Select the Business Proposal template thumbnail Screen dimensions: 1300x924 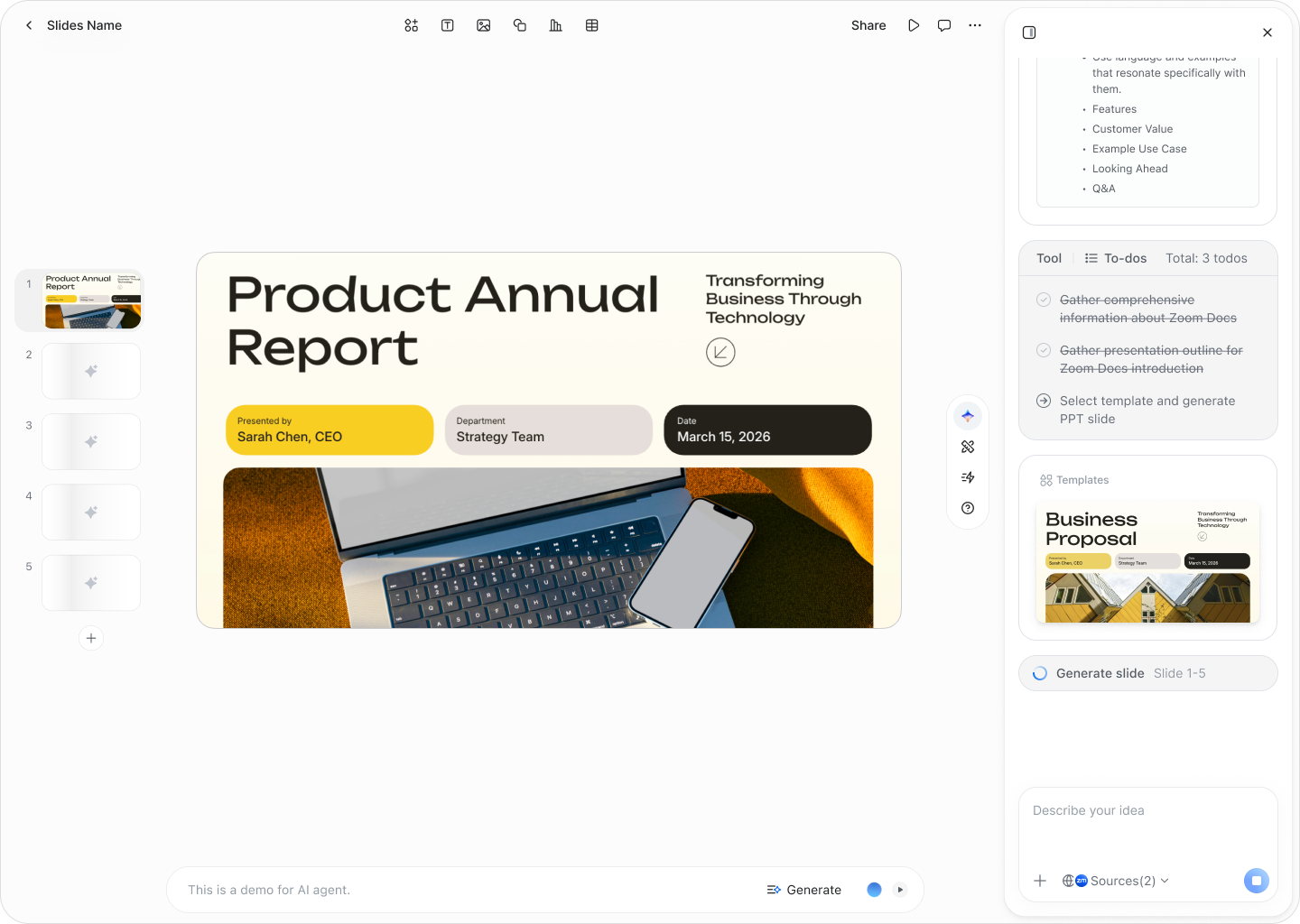(x=1147, y=562)
